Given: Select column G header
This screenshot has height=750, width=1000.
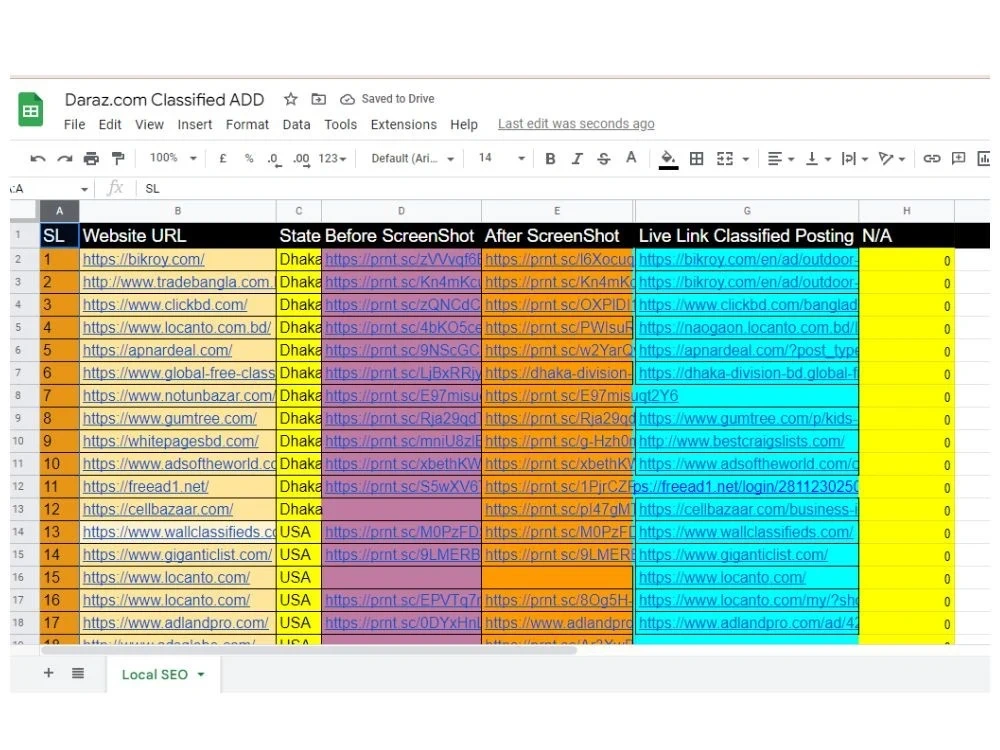Looking at the screenshot, I should coord(747,211).
